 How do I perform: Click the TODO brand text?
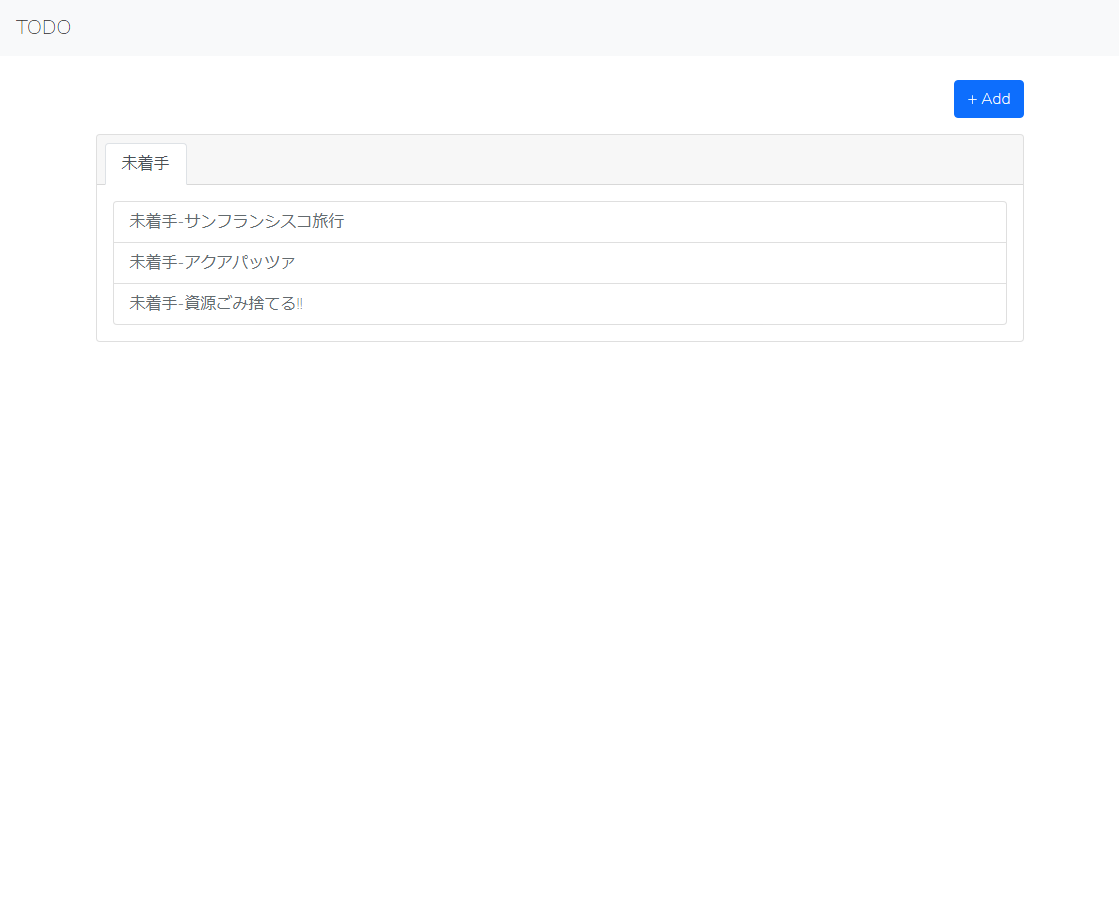[43, 28]
